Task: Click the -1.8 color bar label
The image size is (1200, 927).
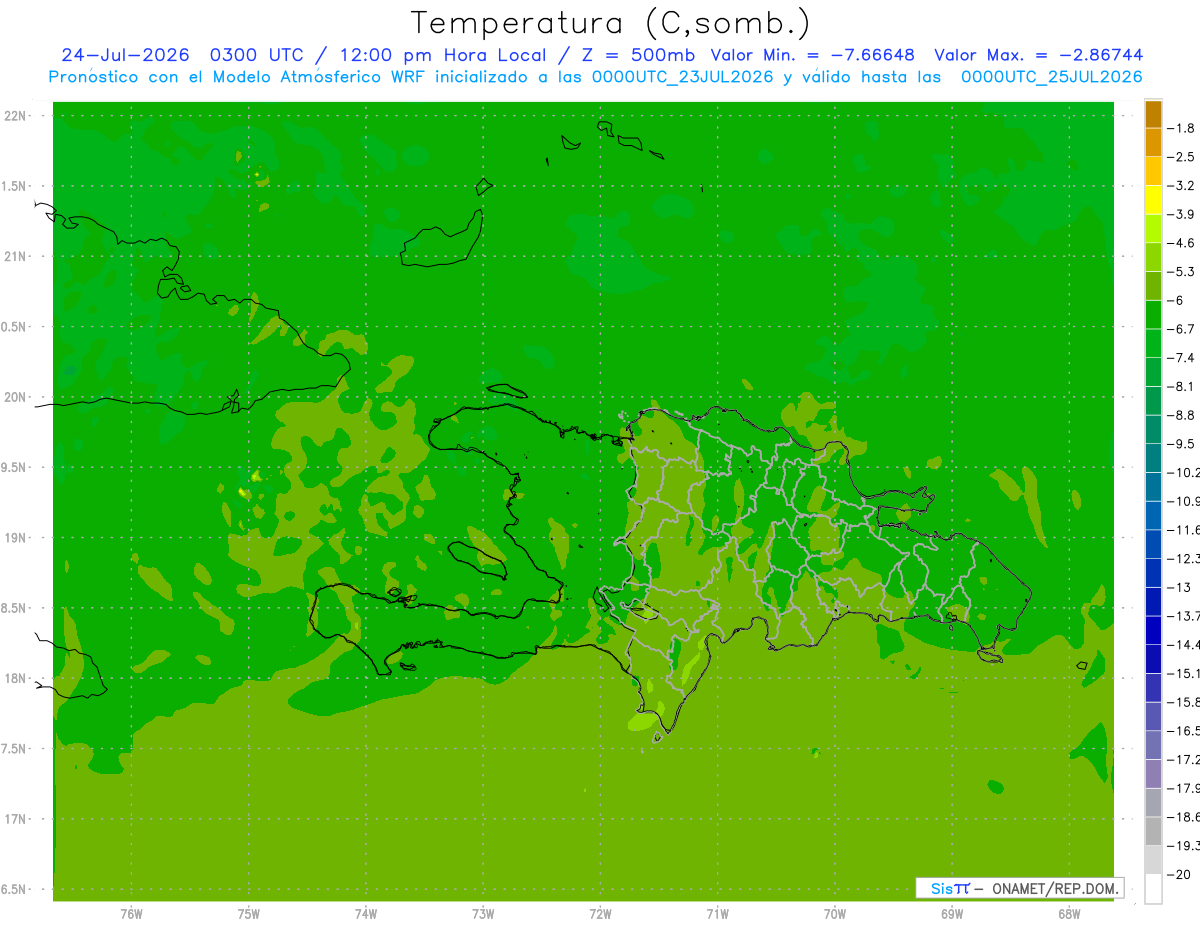Action: tap(1181, 128)
